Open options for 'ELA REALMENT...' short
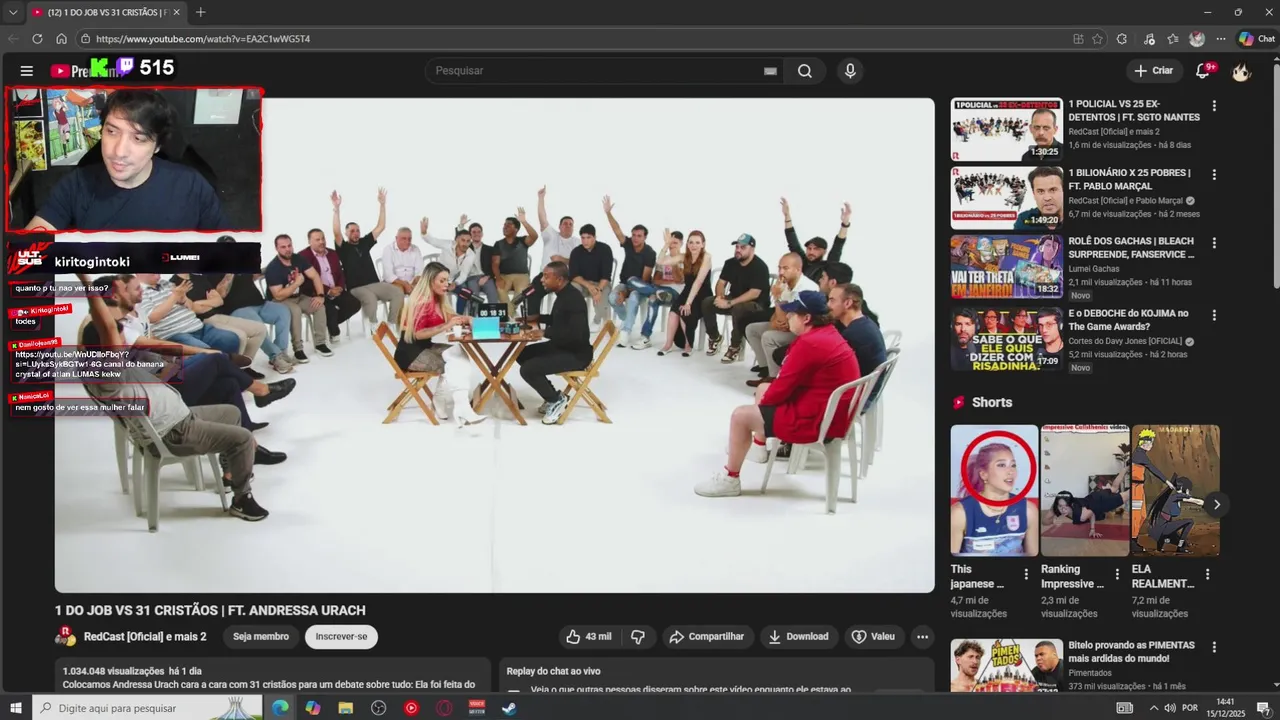This screenshot has height=720, width=1280. tap(1207, 575)
